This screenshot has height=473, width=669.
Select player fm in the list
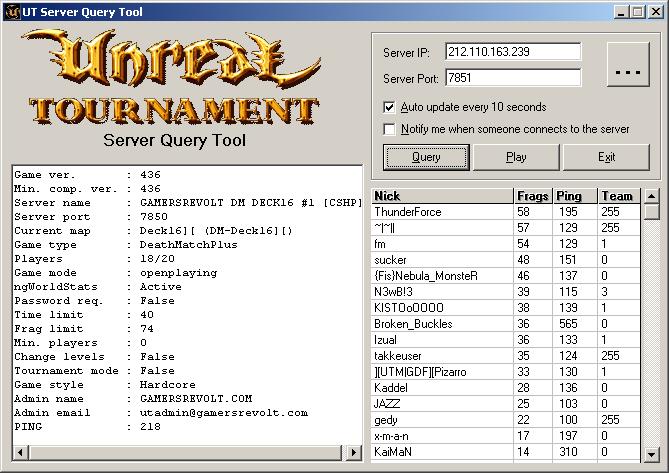[506, 244]
